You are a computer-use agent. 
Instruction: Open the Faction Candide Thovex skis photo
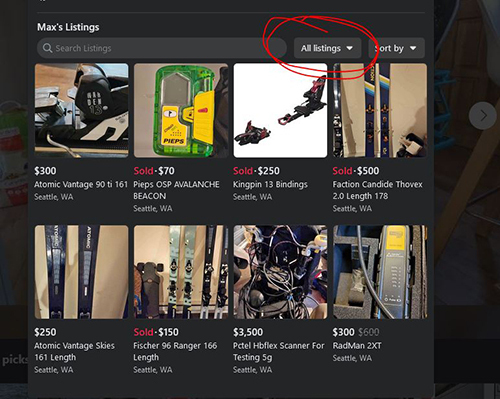[380, 110]
